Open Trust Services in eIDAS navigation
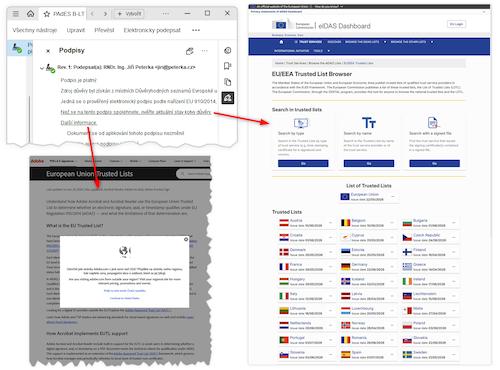 click(x=308, y=42)
